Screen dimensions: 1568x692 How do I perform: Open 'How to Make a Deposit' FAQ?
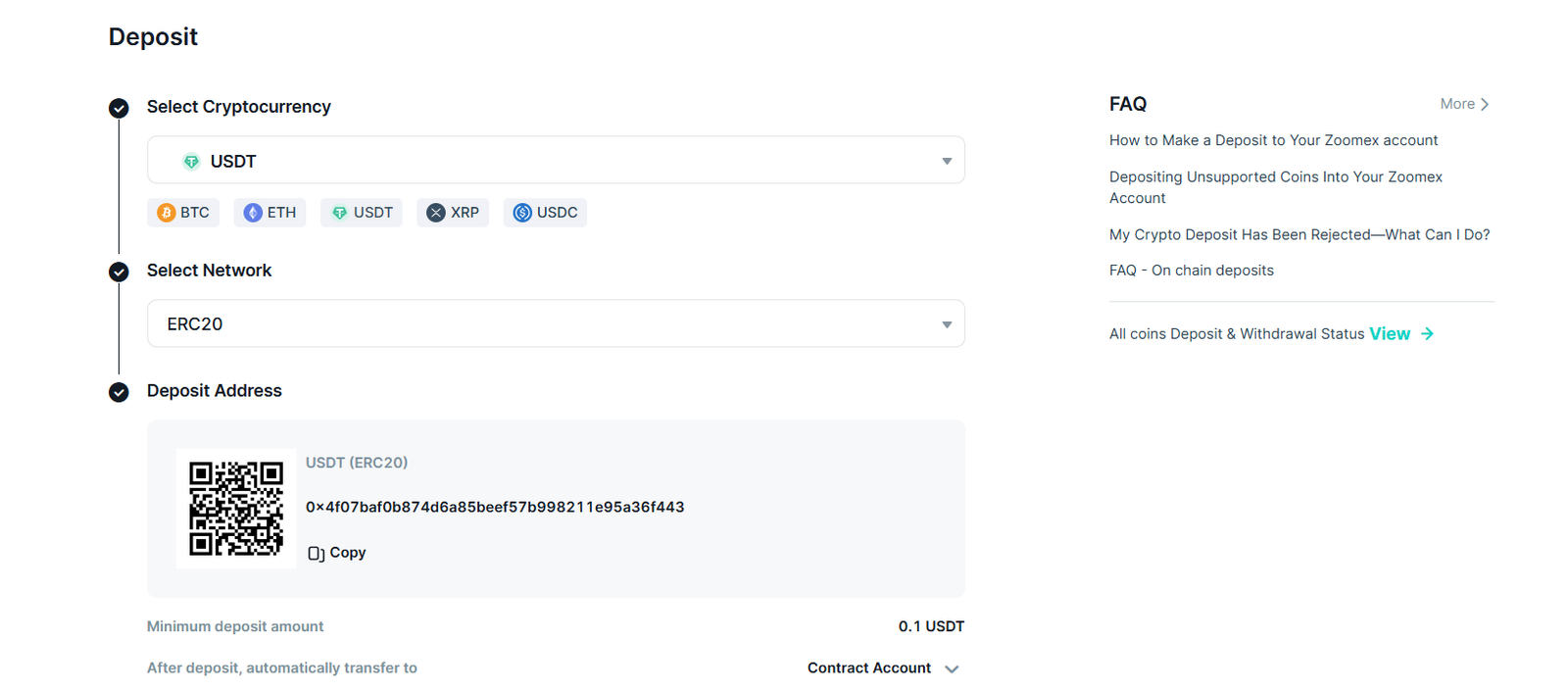tap(1273, 140)
